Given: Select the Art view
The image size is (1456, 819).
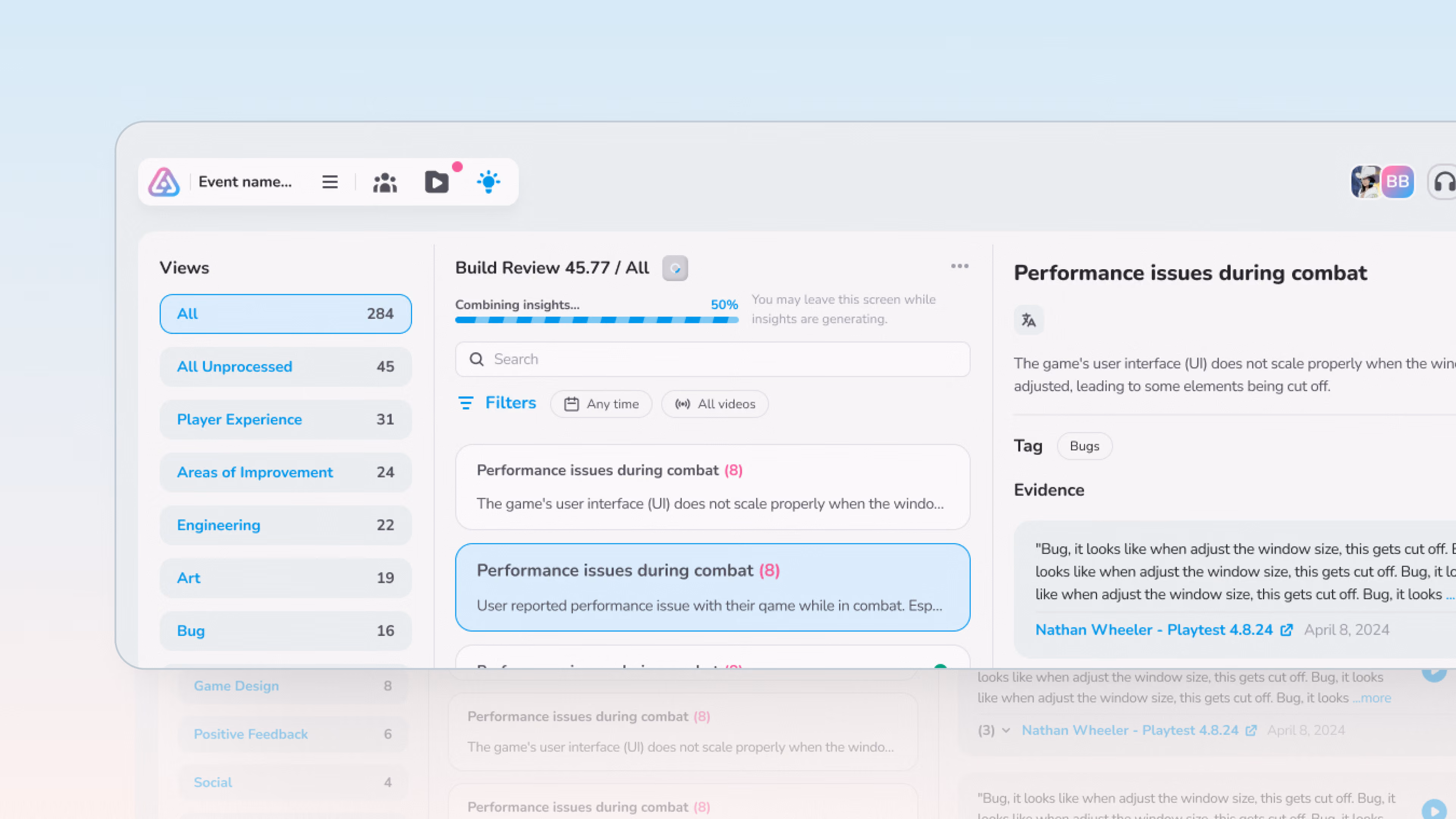Looking at the screenshot, I should coord(286,577).
